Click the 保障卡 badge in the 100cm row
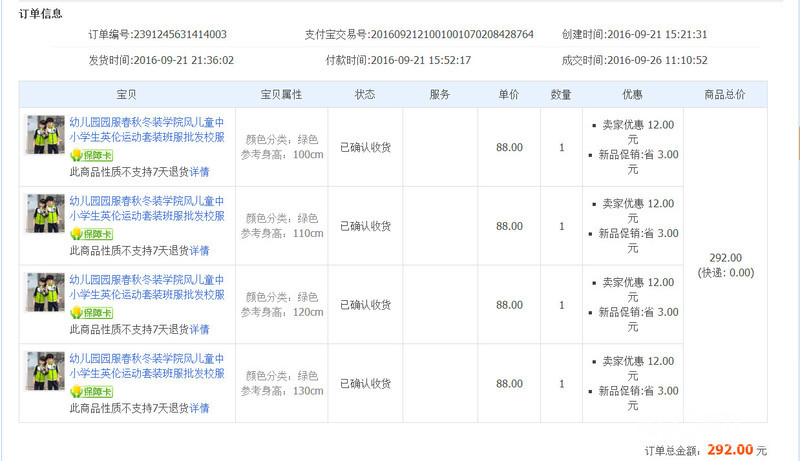This screenshot has width=800, height=461. (91, 156)
